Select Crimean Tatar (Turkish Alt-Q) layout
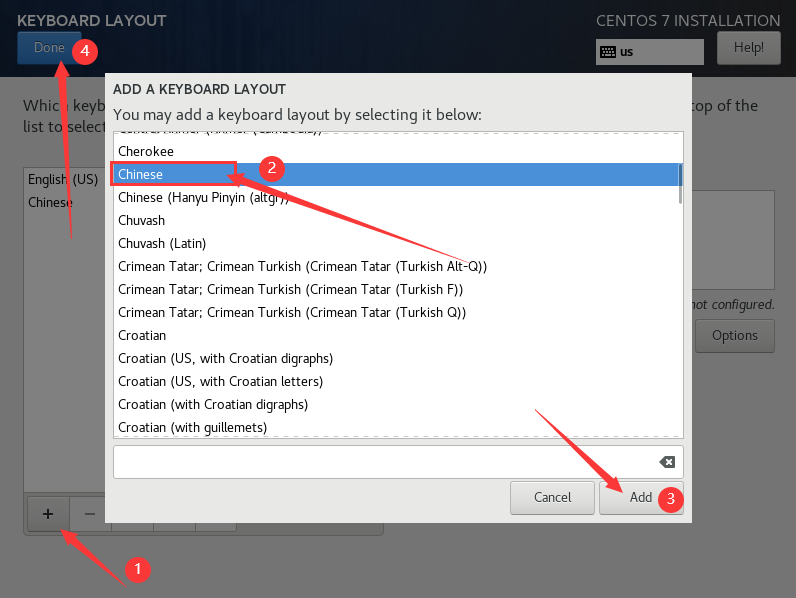 (302, 266)
